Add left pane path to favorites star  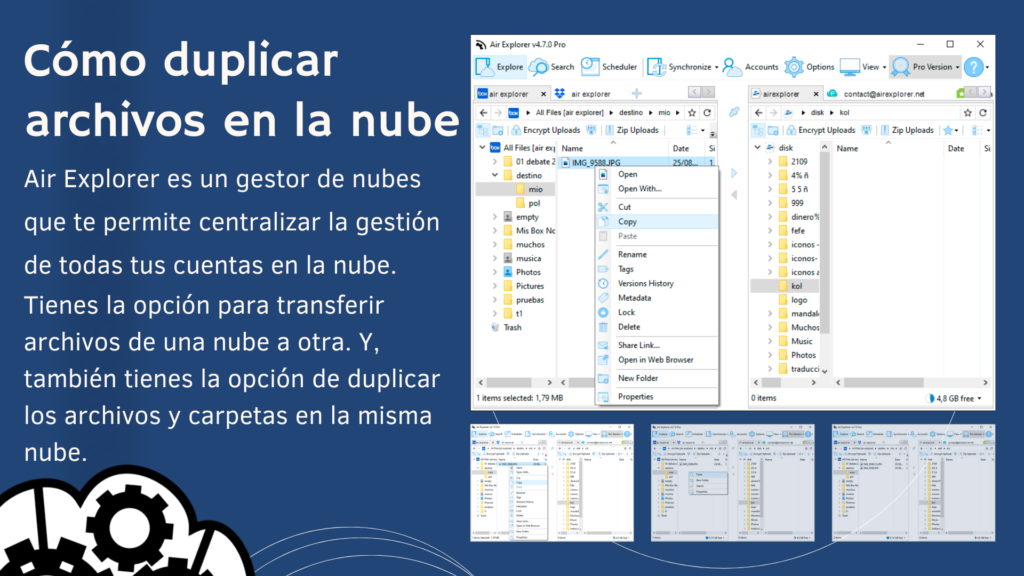692,112
